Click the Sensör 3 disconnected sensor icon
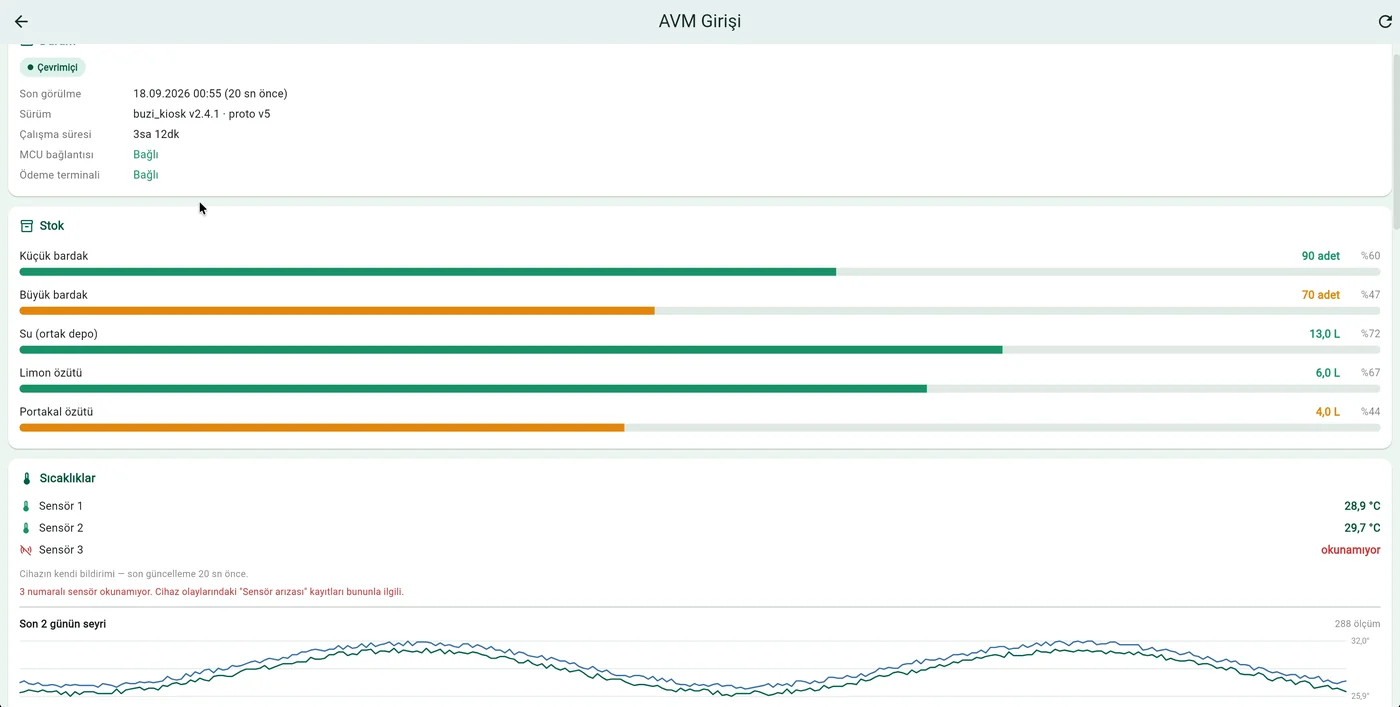The image size is (1400, 707). 26,550
